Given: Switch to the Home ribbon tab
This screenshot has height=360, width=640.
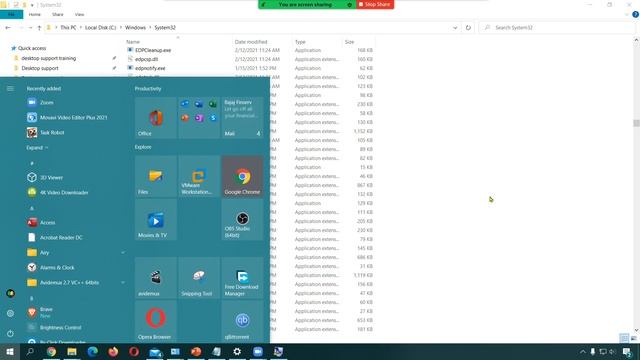Looking at the screenshot, I should coord(35,14).
